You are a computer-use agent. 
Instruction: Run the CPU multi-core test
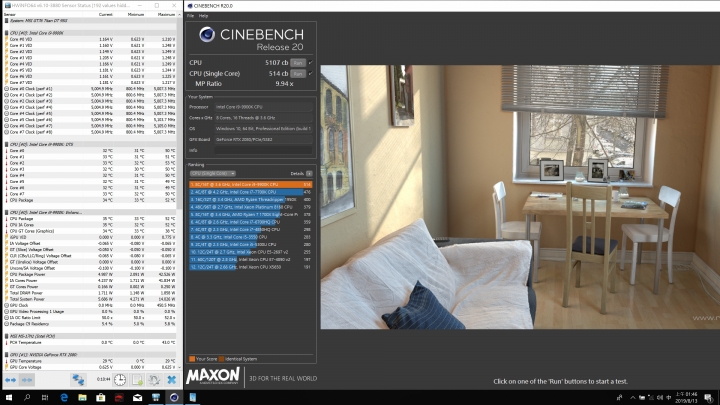pos(298,62)
